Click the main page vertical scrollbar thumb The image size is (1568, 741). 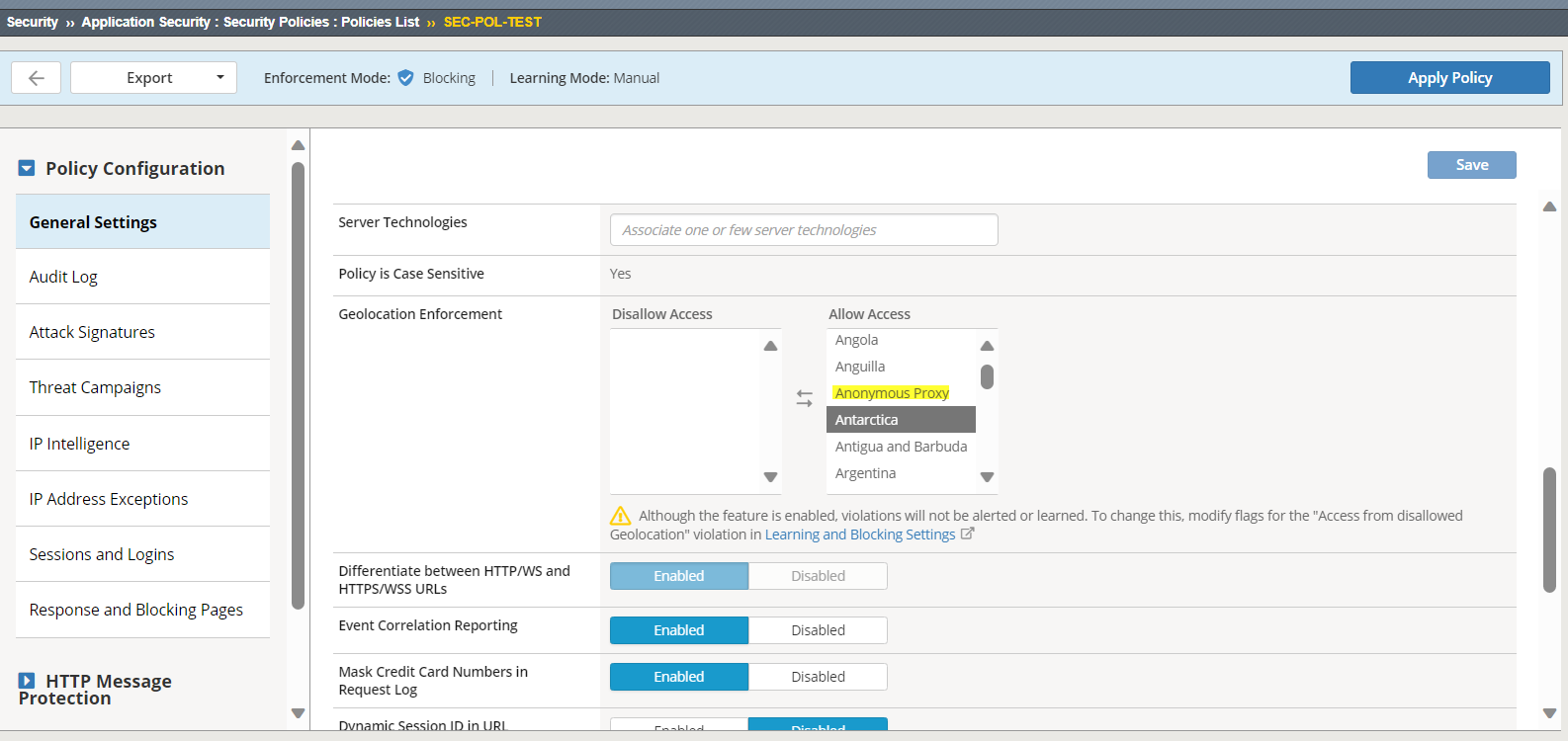1549,529
